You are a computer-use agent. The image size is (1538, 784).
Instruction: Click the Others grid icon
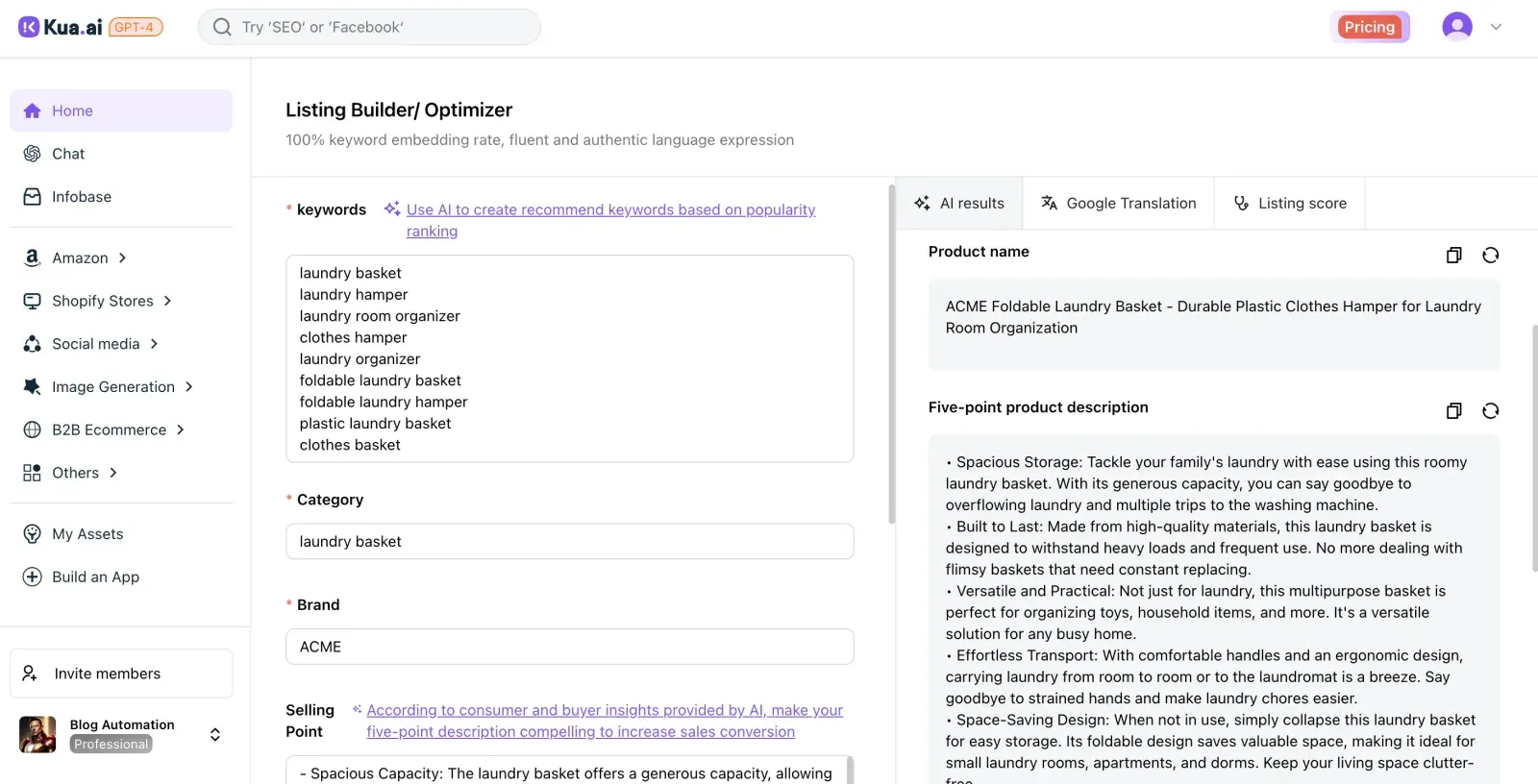(x=32, y=473)
